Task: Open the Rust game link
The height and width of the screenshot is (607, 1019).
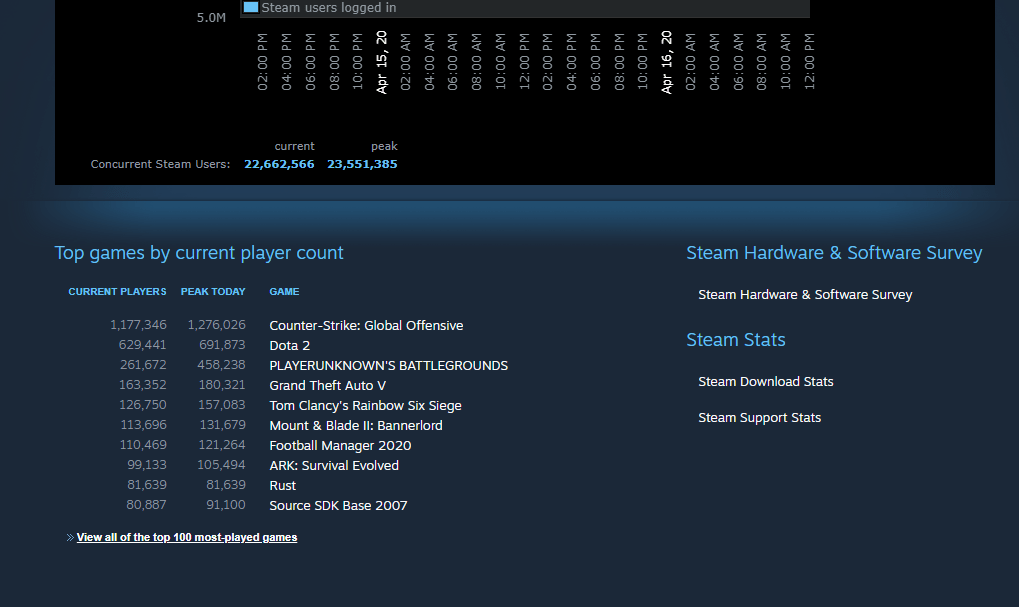Action: click(x=283, y=486)
